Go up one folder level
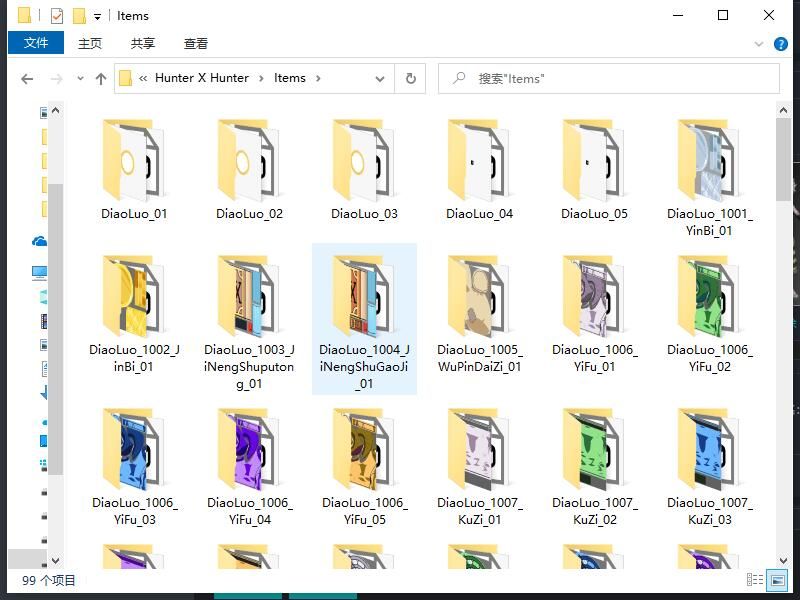 [101, 79]
